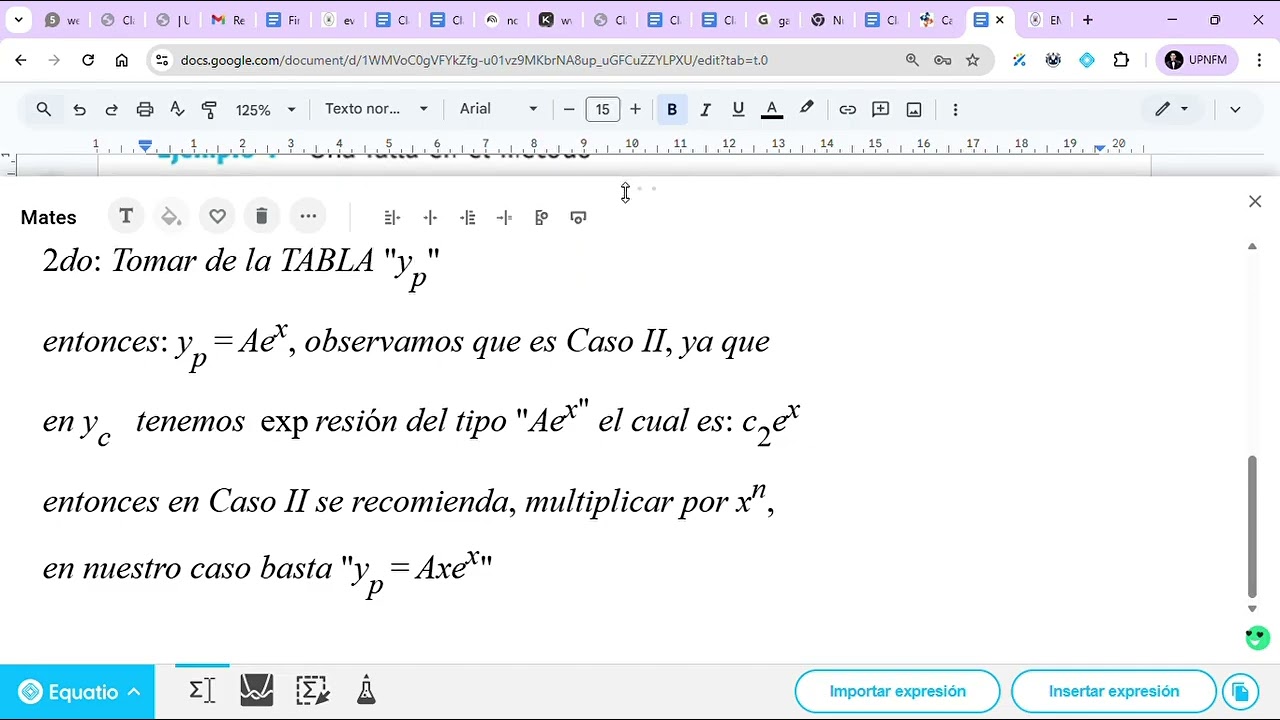Toggle spelling and grammar check
The height and width of the screenshot is (720, 1280).
tap(177, 109)
